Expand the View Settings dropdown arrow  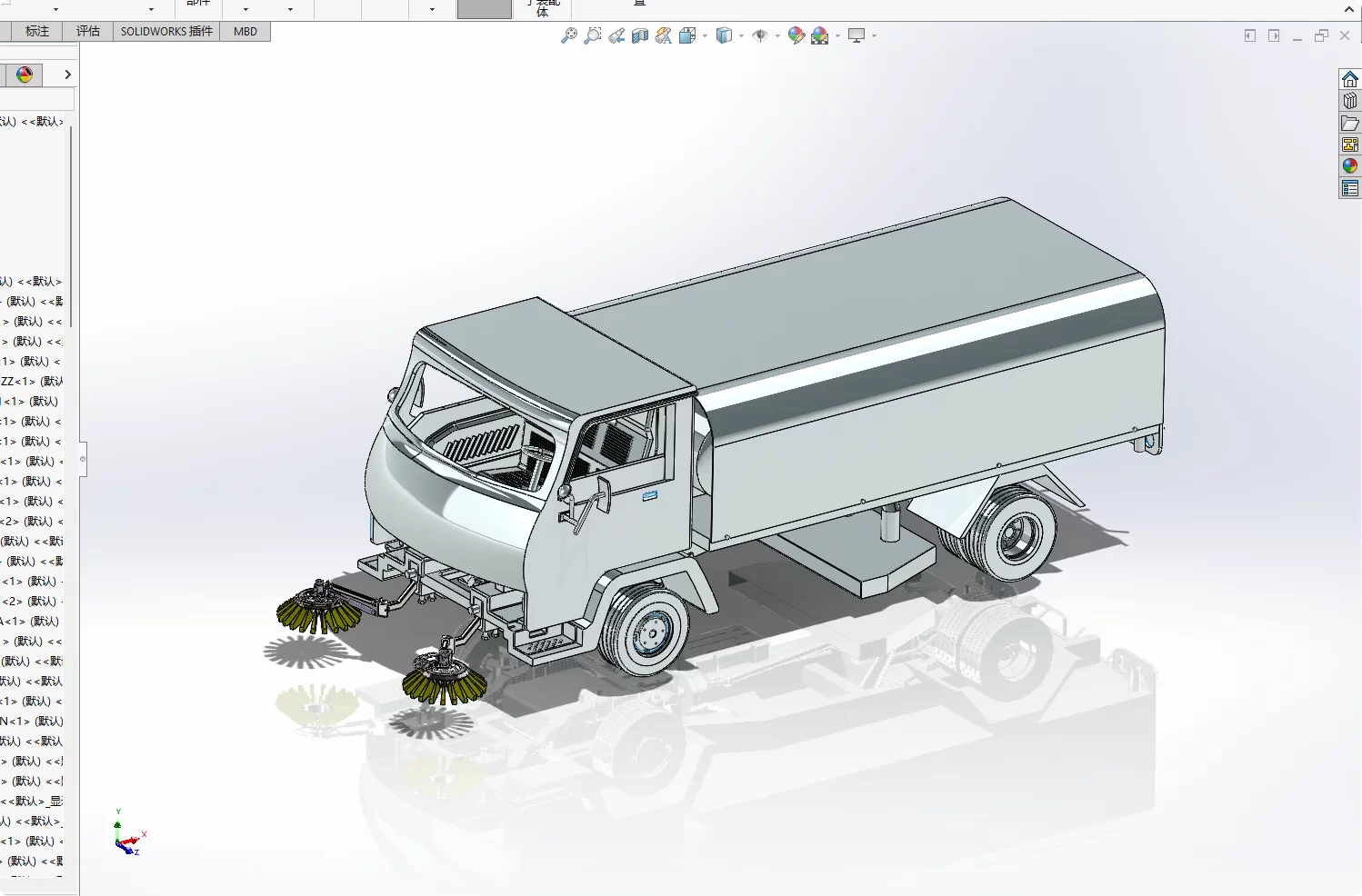(x=875, y=36)
